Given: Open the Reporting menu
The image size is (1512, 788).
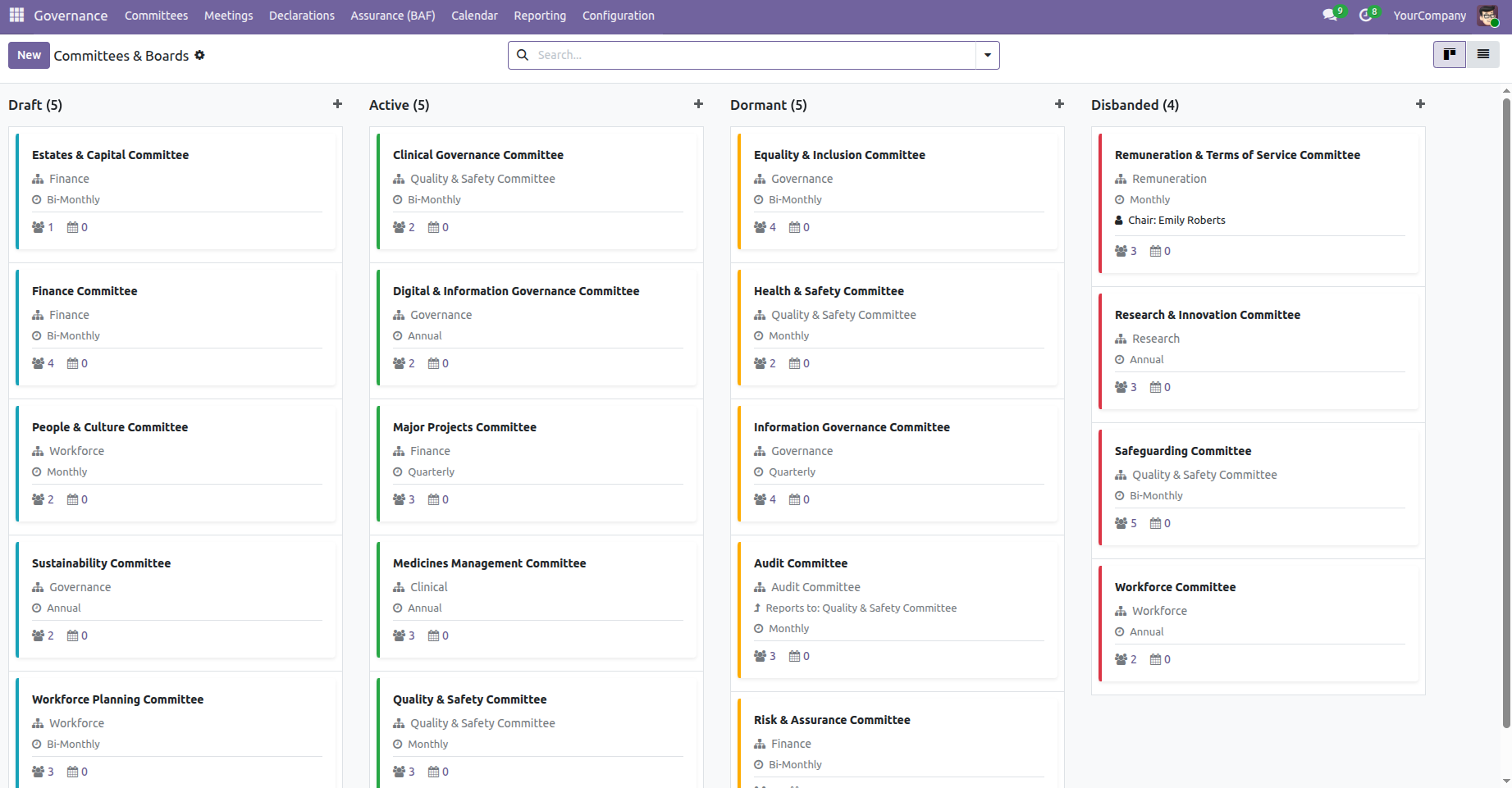Looking at the screenshot, I should (x=540, y=16).
